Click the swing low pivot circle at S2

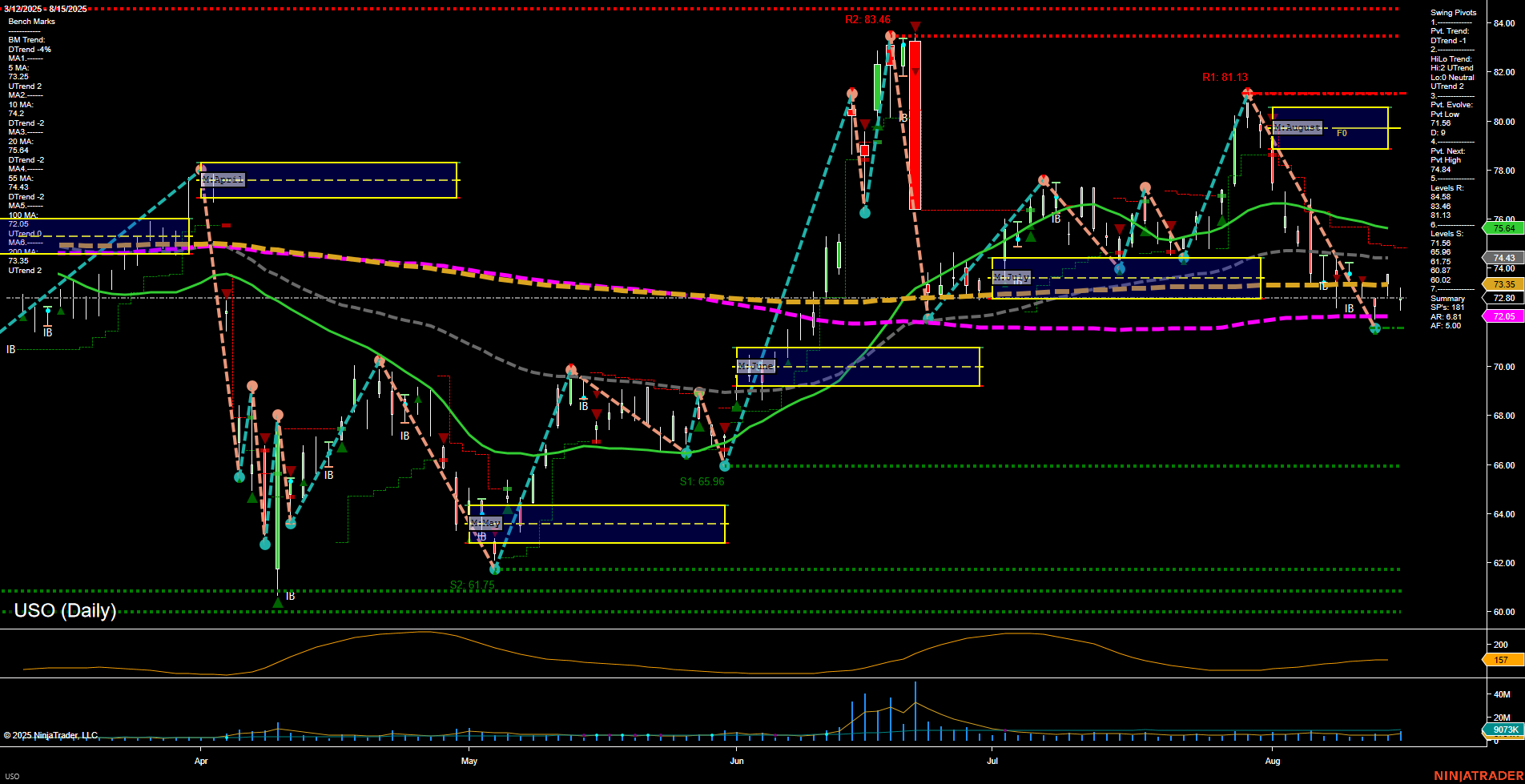point(495,569)
